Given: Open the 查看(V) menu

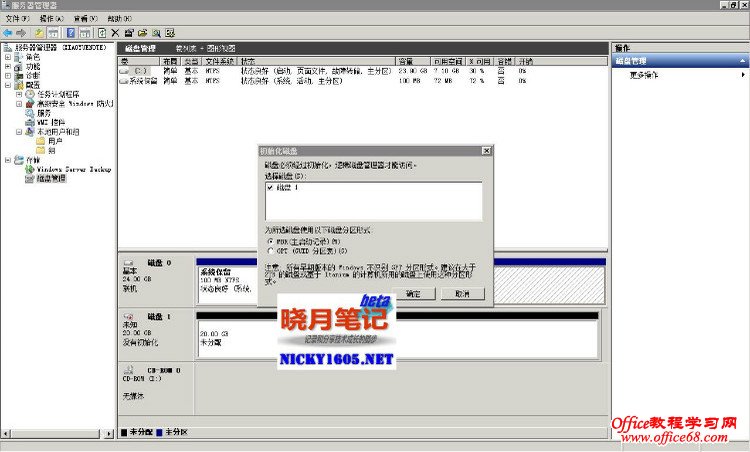Looking at the screenshot, I should coord(86,19).
